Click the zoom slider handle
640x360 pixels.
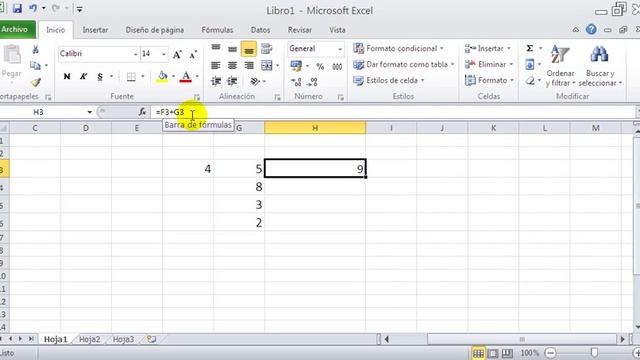point(594,353)
